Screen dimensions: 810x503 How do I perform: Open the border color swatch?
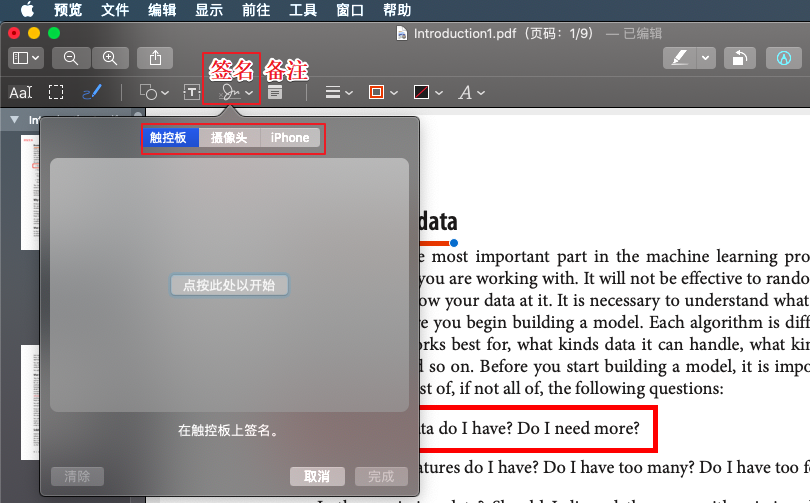tap(382, 93)
